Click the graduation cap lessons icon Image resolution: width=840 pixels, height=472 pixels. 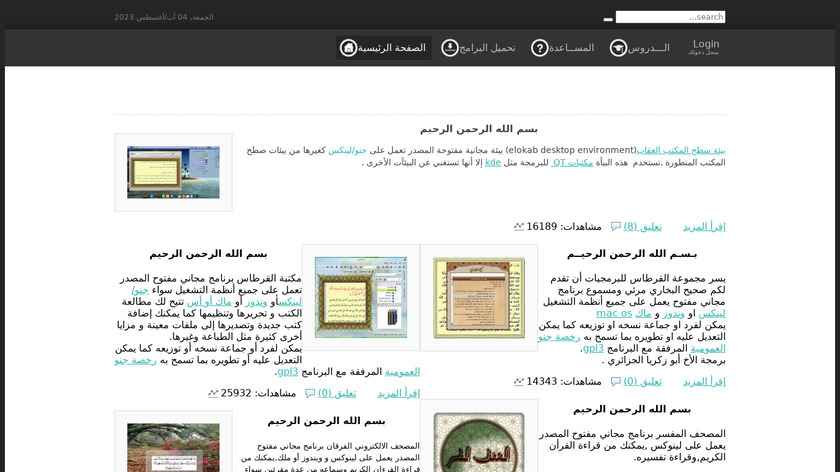pos(618,48)
